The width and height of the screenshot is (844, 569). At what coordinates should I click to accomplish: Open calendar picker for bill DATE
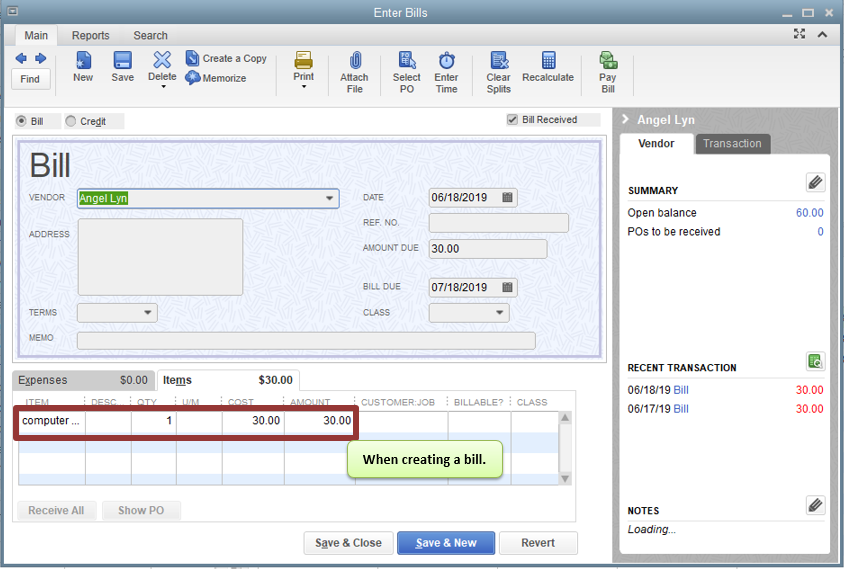[507, 198]
